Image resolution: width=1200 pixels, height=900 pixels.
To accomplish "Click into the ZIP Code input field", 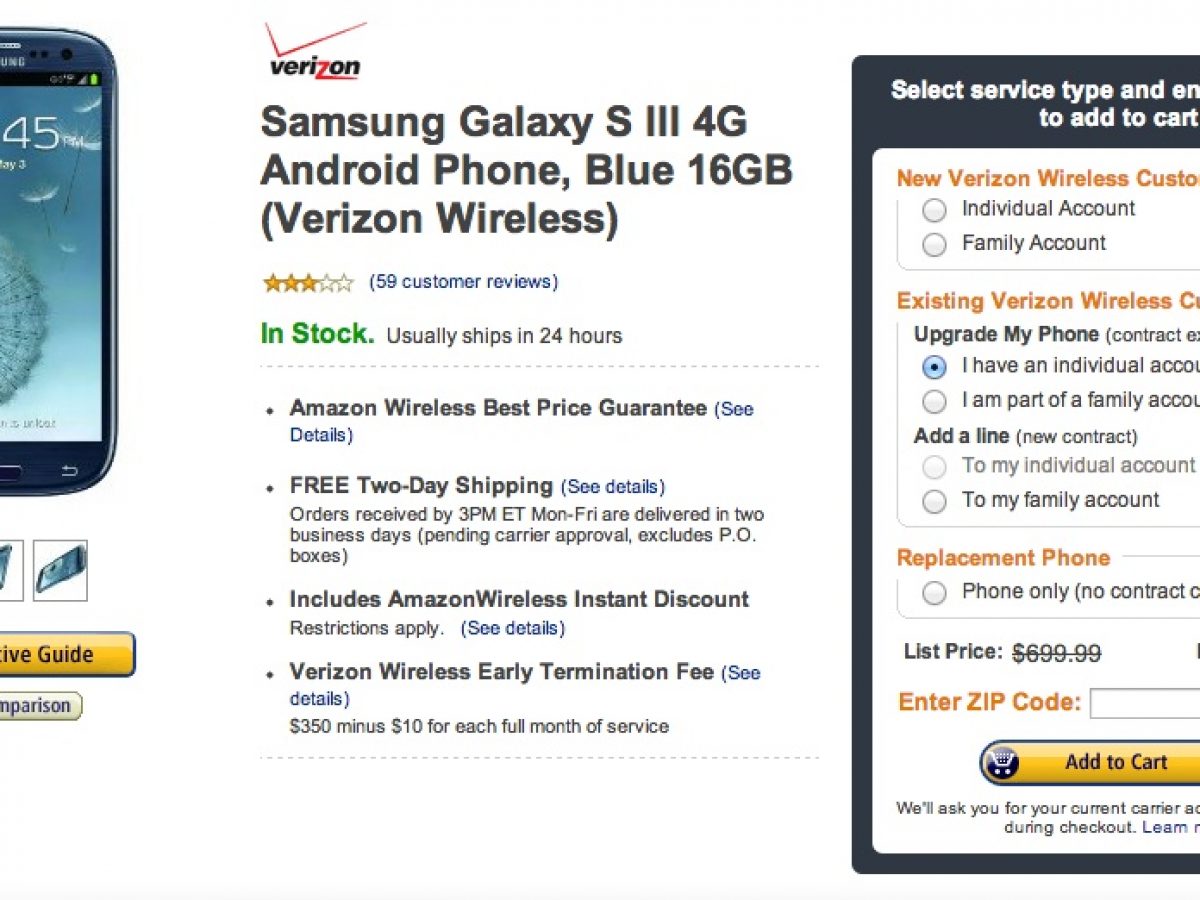I will click(1145, 703).
